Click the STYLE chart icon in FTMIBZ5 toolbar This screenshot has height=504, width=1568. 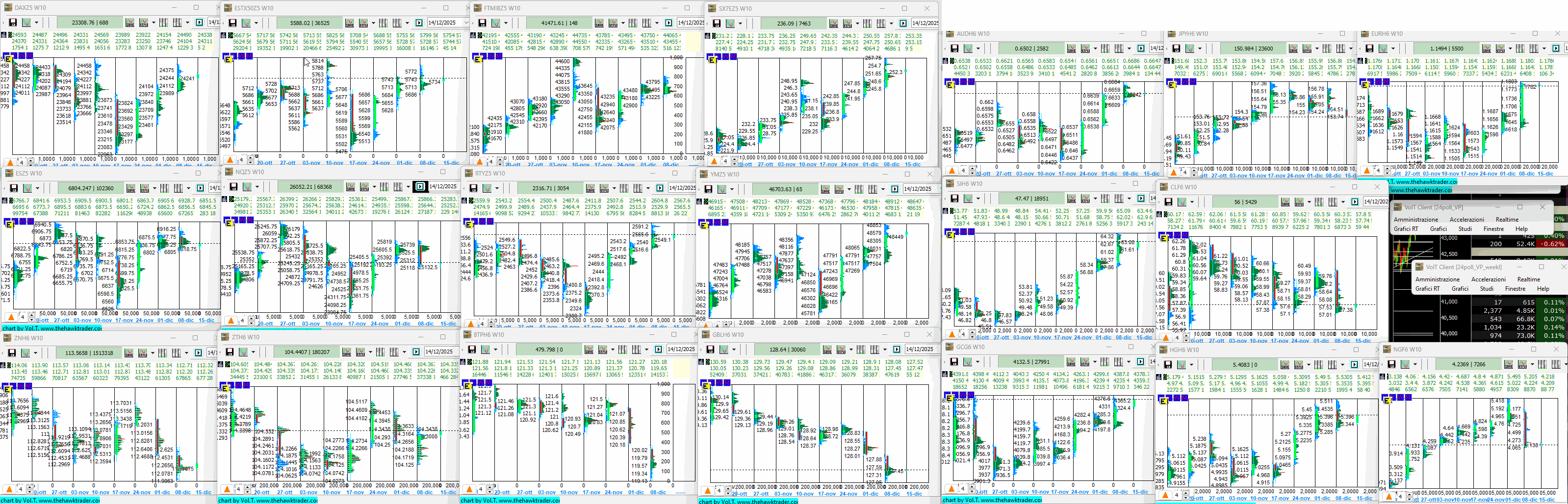(613, 23)
